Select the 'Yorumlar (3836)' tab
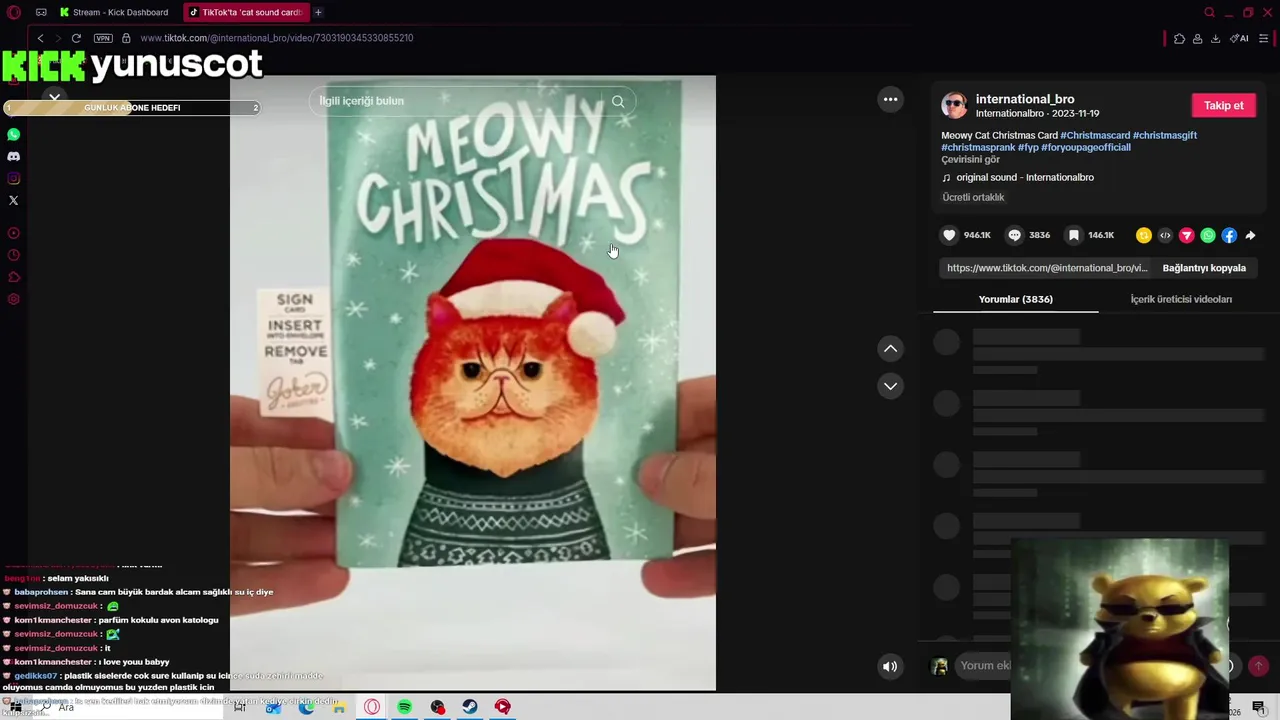The image size is (1280, 720). [1015, 299]
